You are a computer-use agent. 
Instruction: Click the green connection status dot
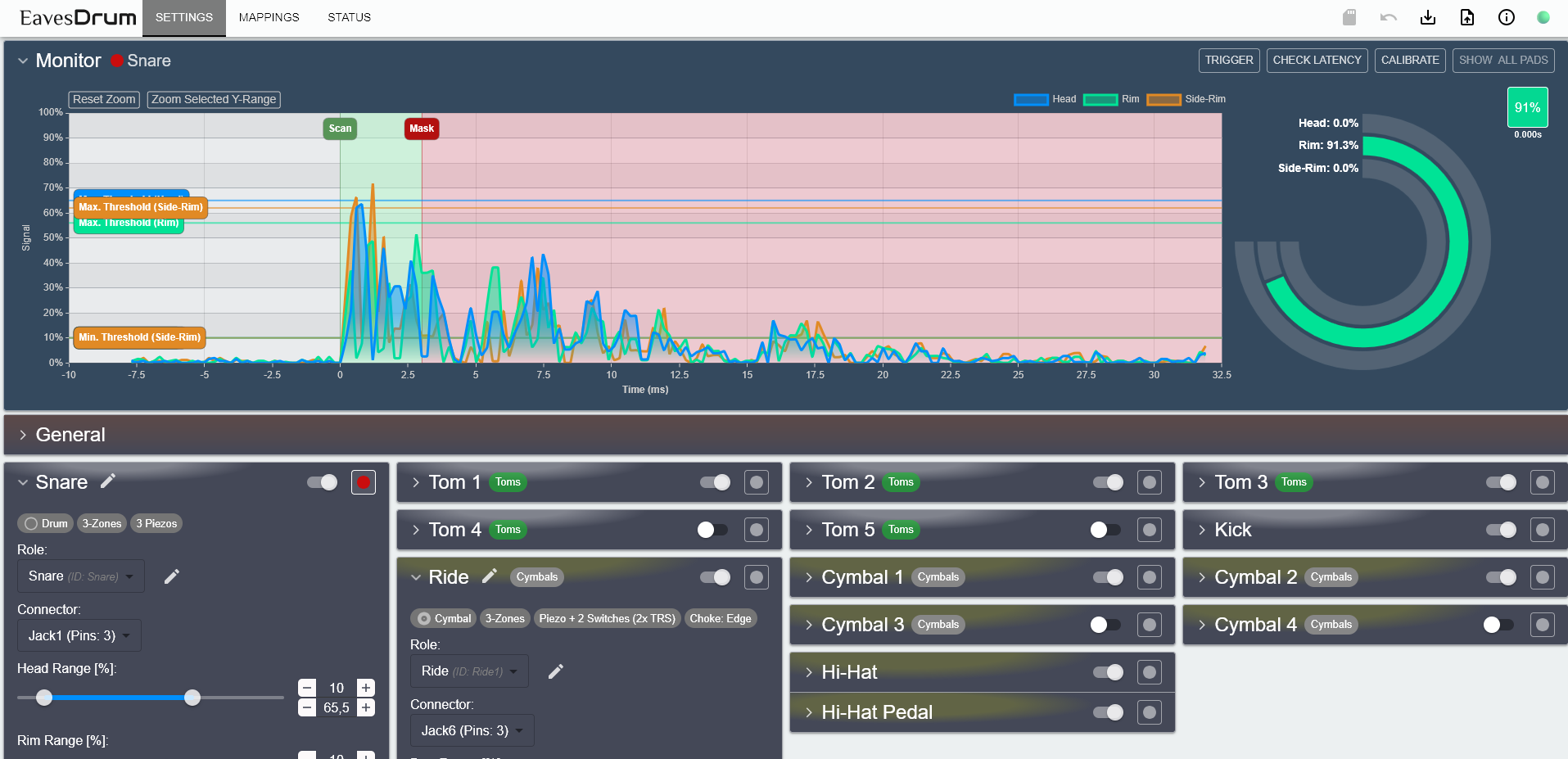(1543, 16)
